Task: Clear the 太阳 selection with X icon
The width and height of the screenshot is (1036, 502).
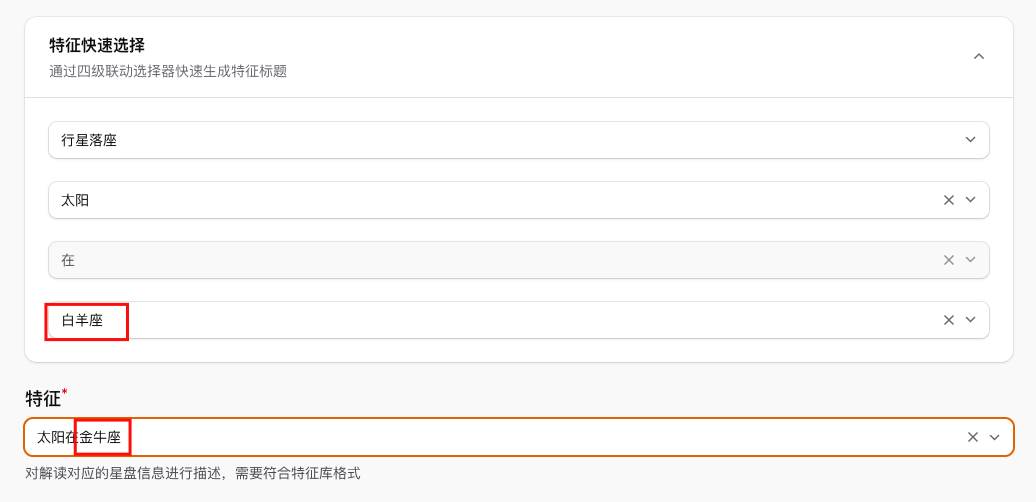Action: click(949, 200)
